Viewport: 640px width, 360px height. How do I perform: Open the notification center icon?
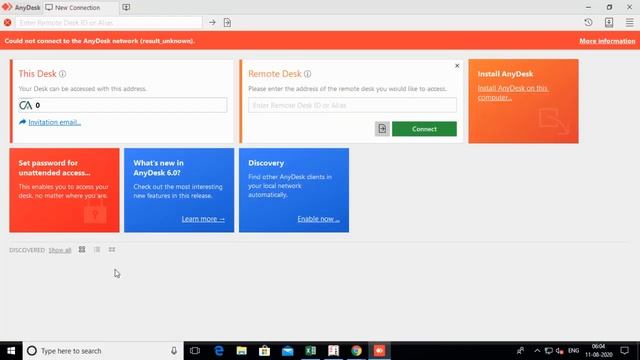[624, 351]
